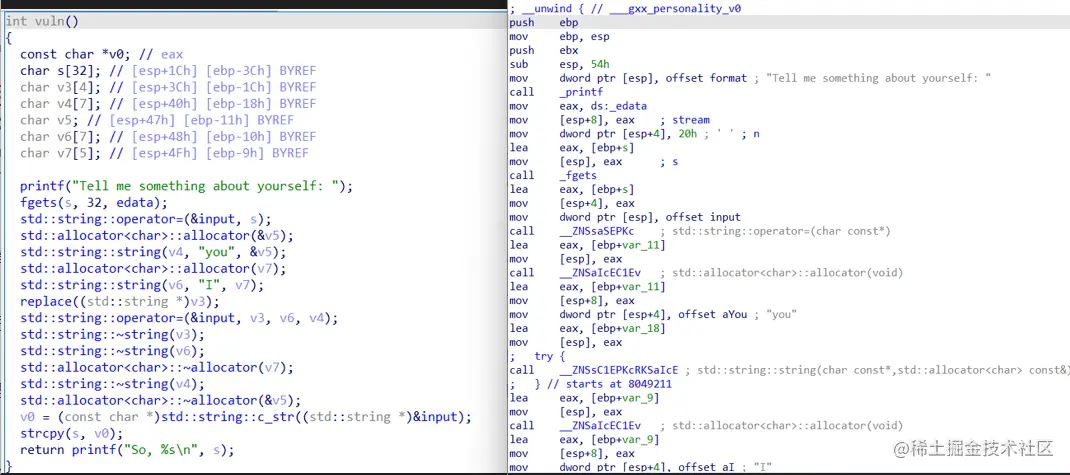Click the 'v0 = (const char *)std::string::c_str' line
The width and height of the screenshot is (1070, 475).
[x=246, y=416]
